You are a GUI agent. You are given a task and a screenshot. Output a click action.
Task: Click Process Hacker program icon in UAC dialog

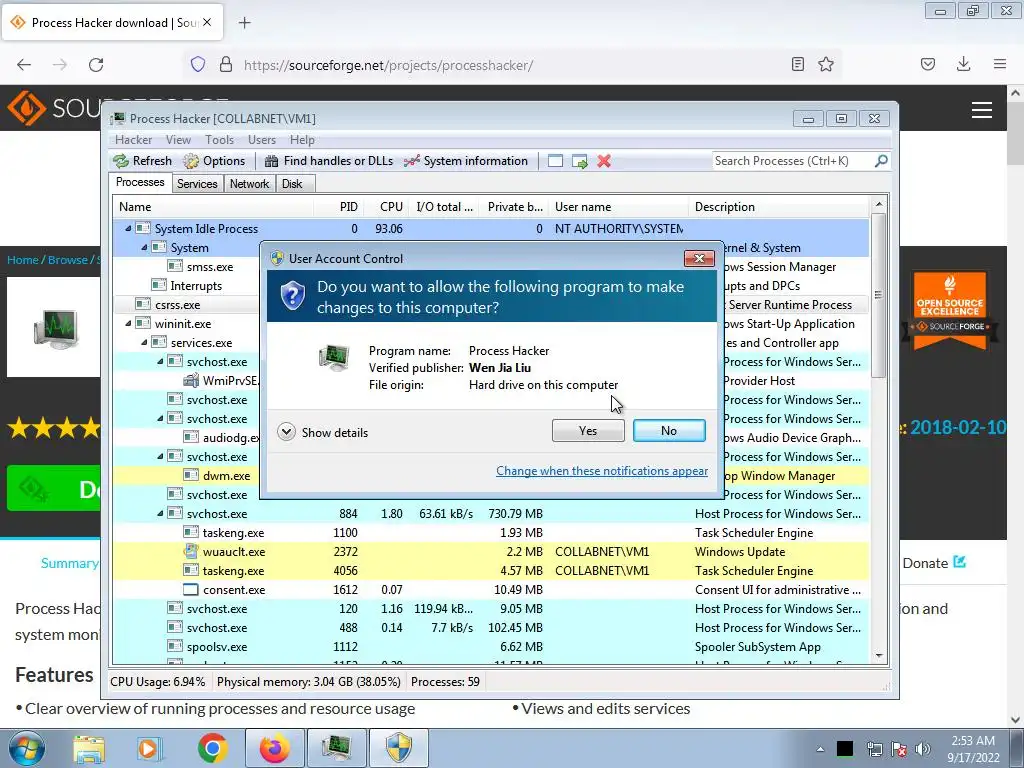(x=334, y=358)
